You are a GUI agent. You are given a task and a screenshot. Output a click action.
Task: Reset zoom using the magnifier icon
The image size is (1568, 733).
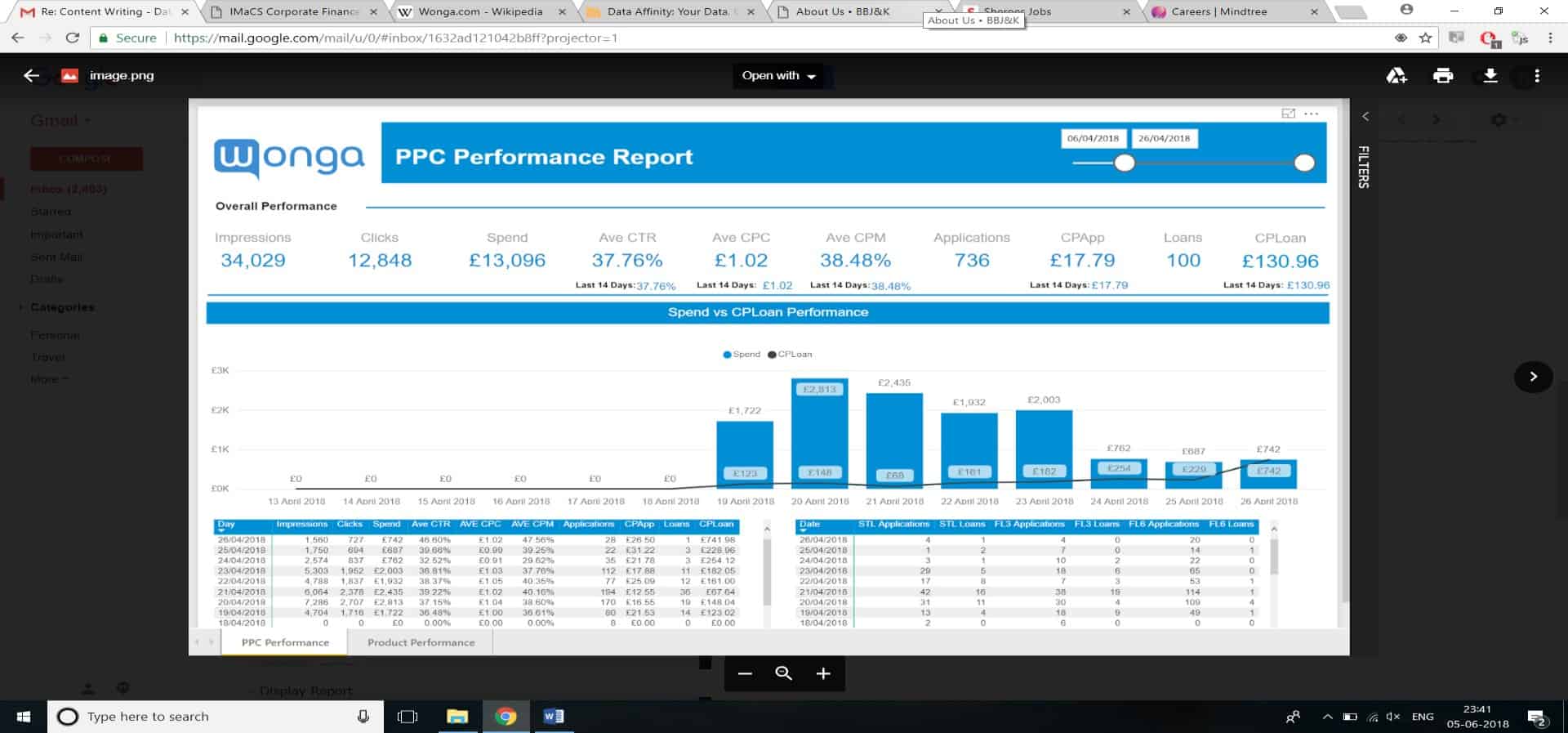pos(784,673)
